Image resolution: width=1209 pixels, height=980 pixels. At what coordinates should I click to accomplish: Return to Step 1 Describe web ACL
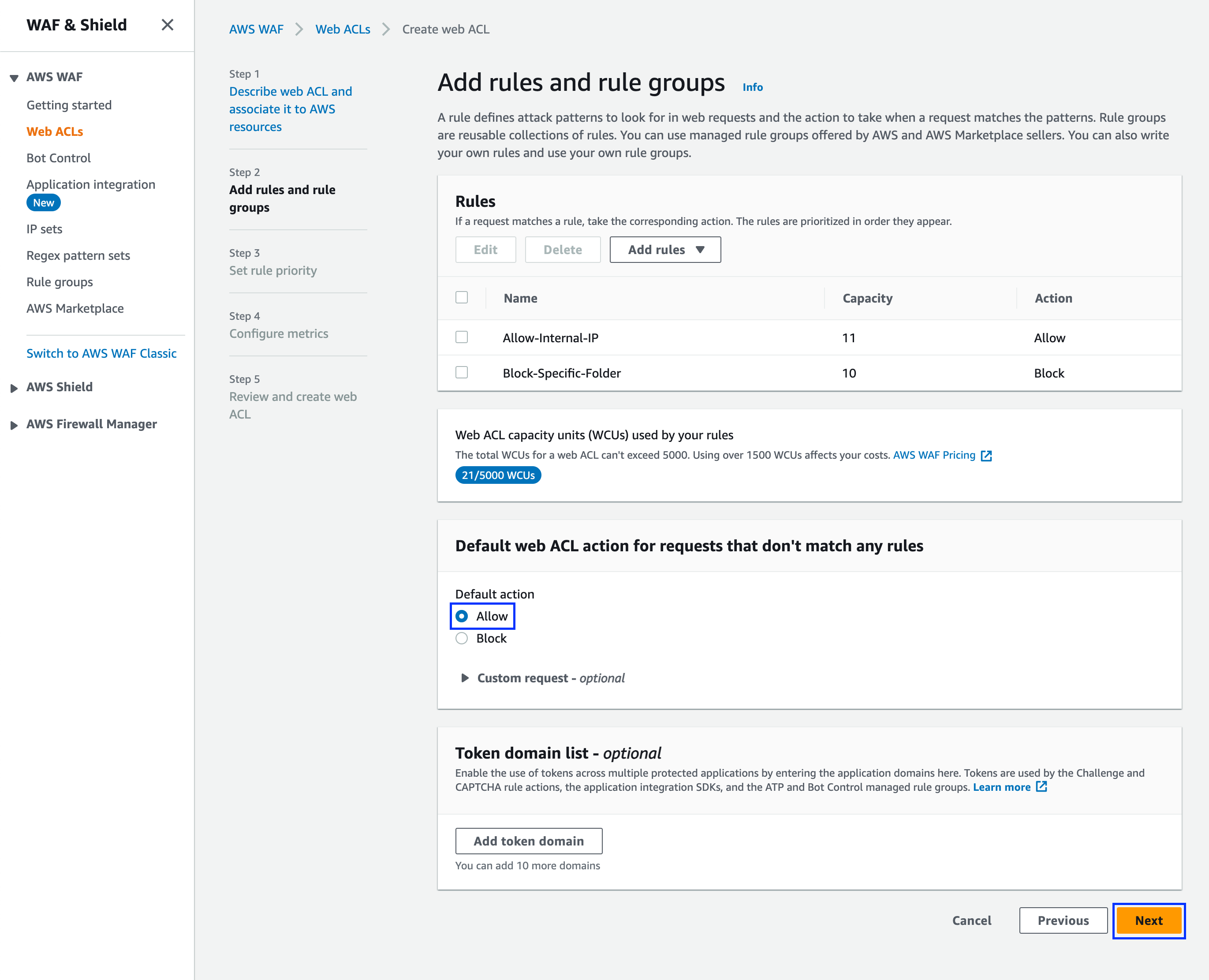point(291,109)
